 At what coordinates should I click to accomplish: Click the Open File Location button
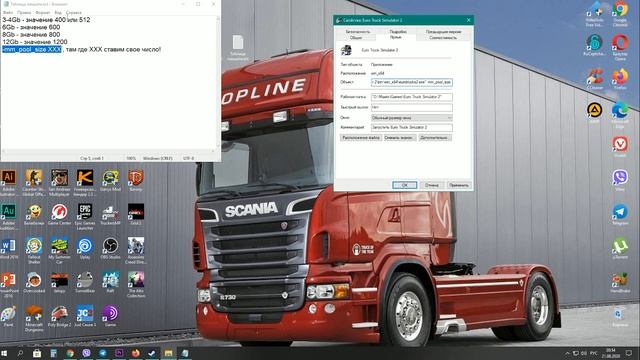pyautogui.click(x=361, y=138)
